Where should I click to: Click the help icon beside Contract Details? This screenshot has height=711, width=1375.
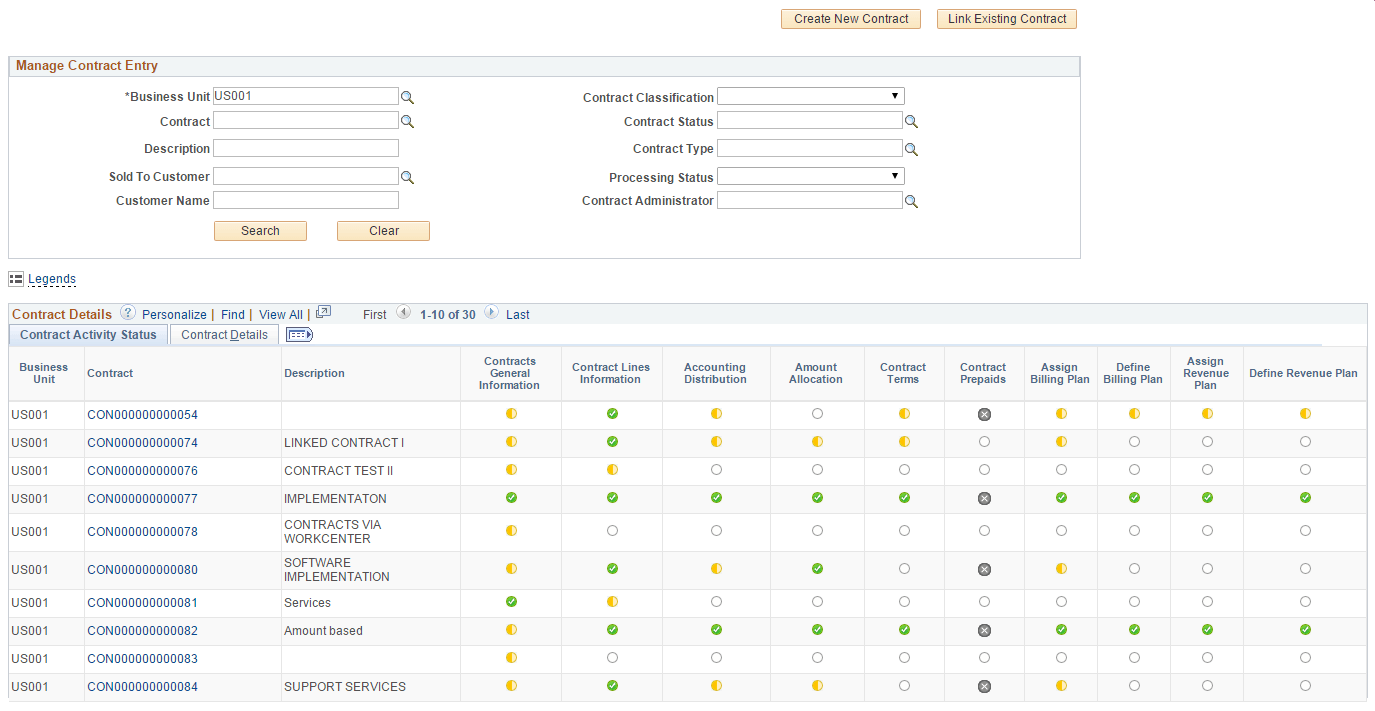127,313
